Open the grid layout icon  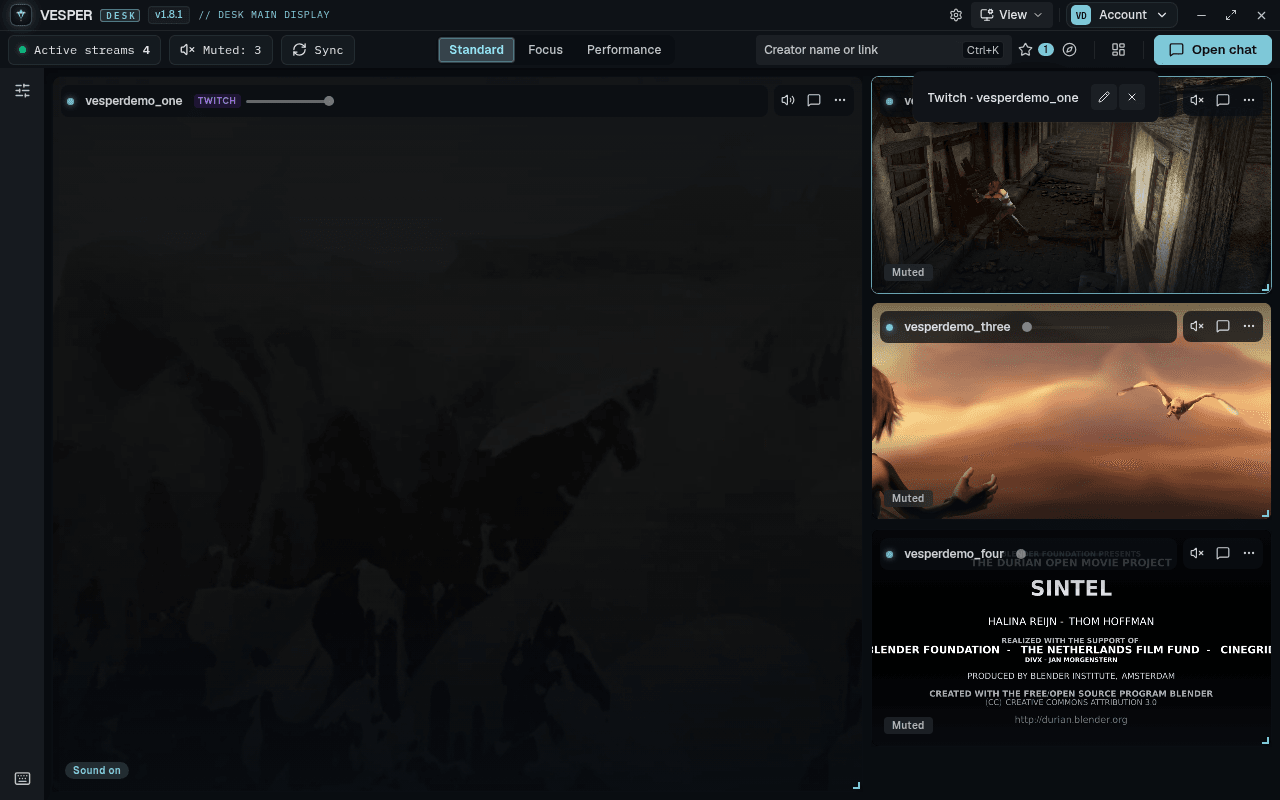[1119, 50]
